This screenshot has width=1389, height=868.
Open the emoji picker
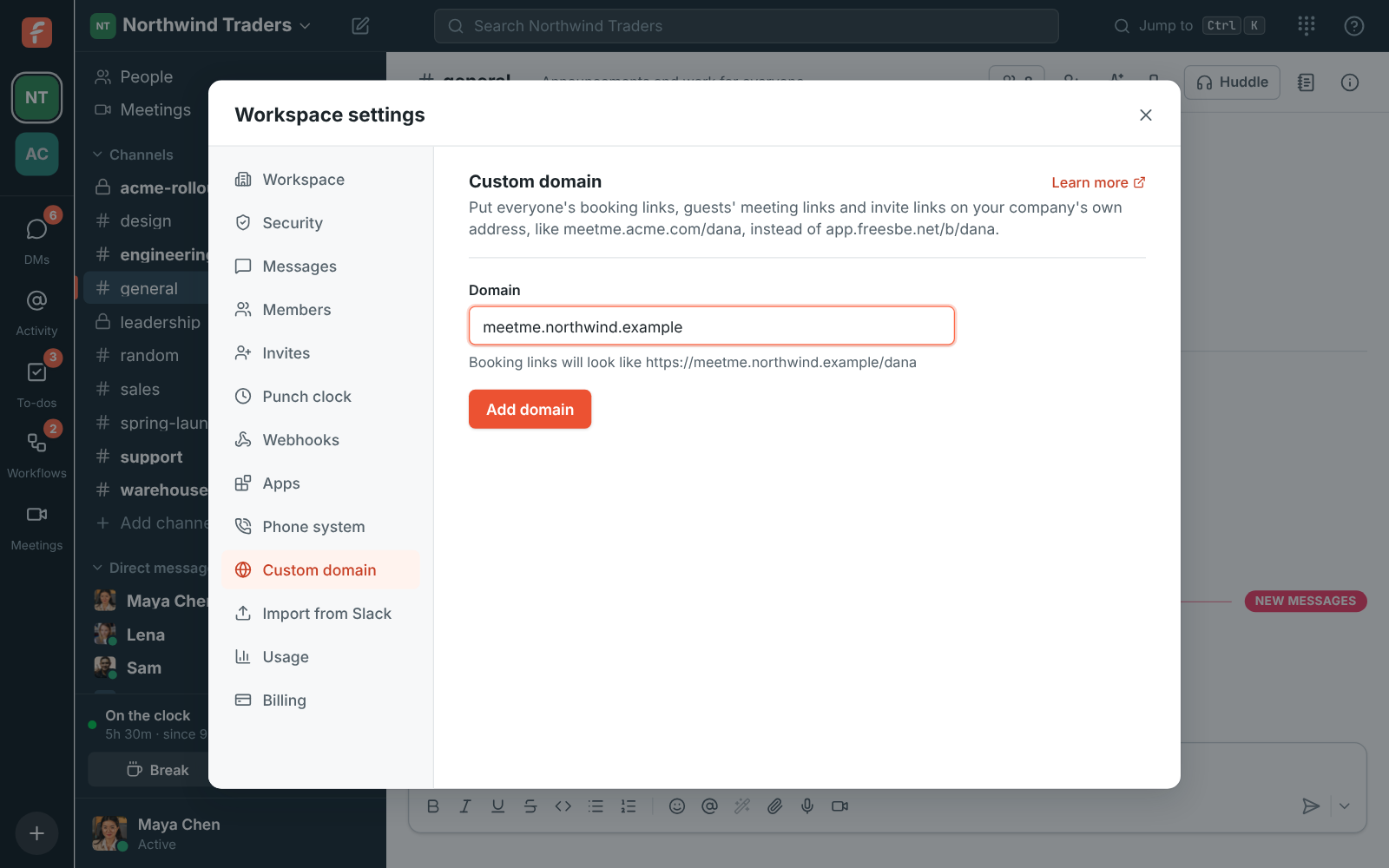[677, 806]
